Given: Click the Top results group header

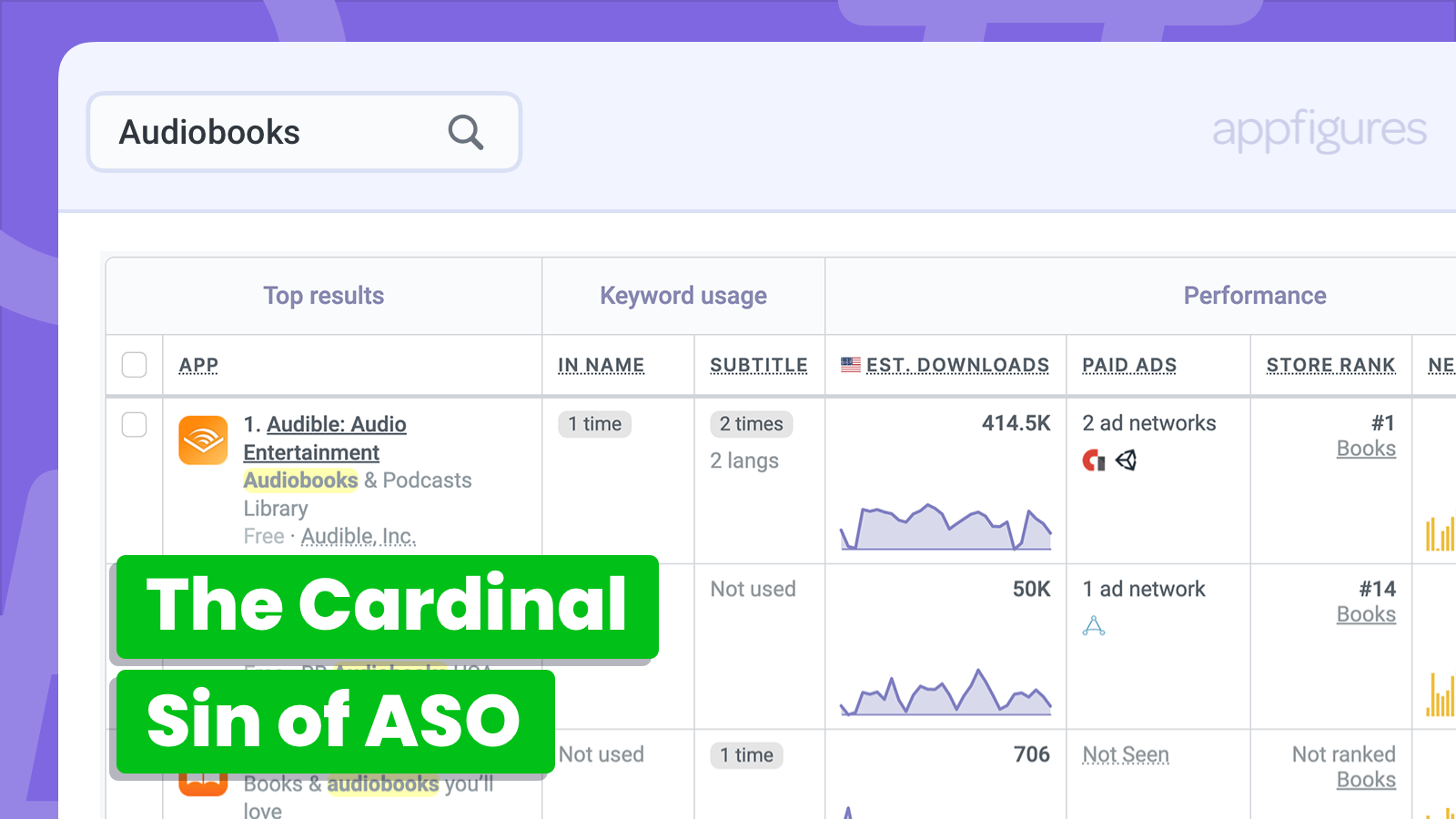Looking at the screenshot, I should (324, 296).
